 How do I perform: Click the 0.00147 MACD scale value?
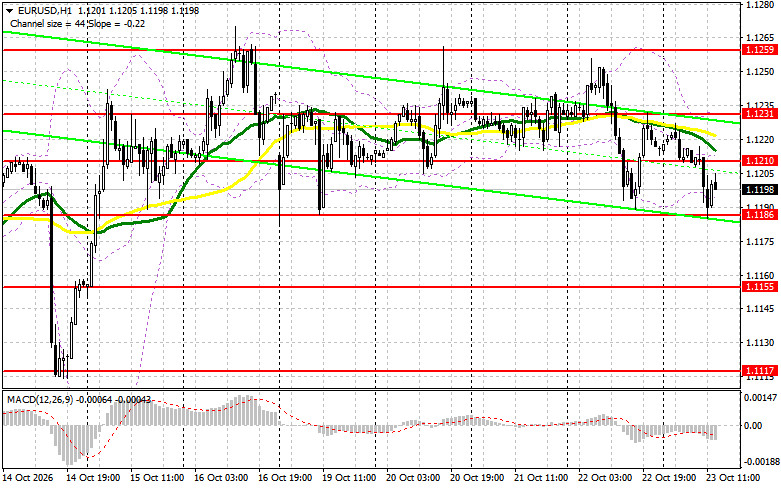760,398
